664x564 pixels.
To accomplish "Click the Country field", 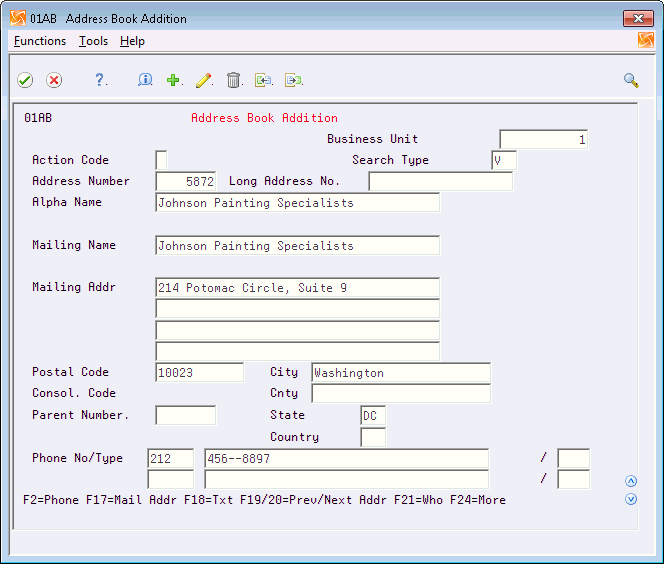I will pos(373,437).
